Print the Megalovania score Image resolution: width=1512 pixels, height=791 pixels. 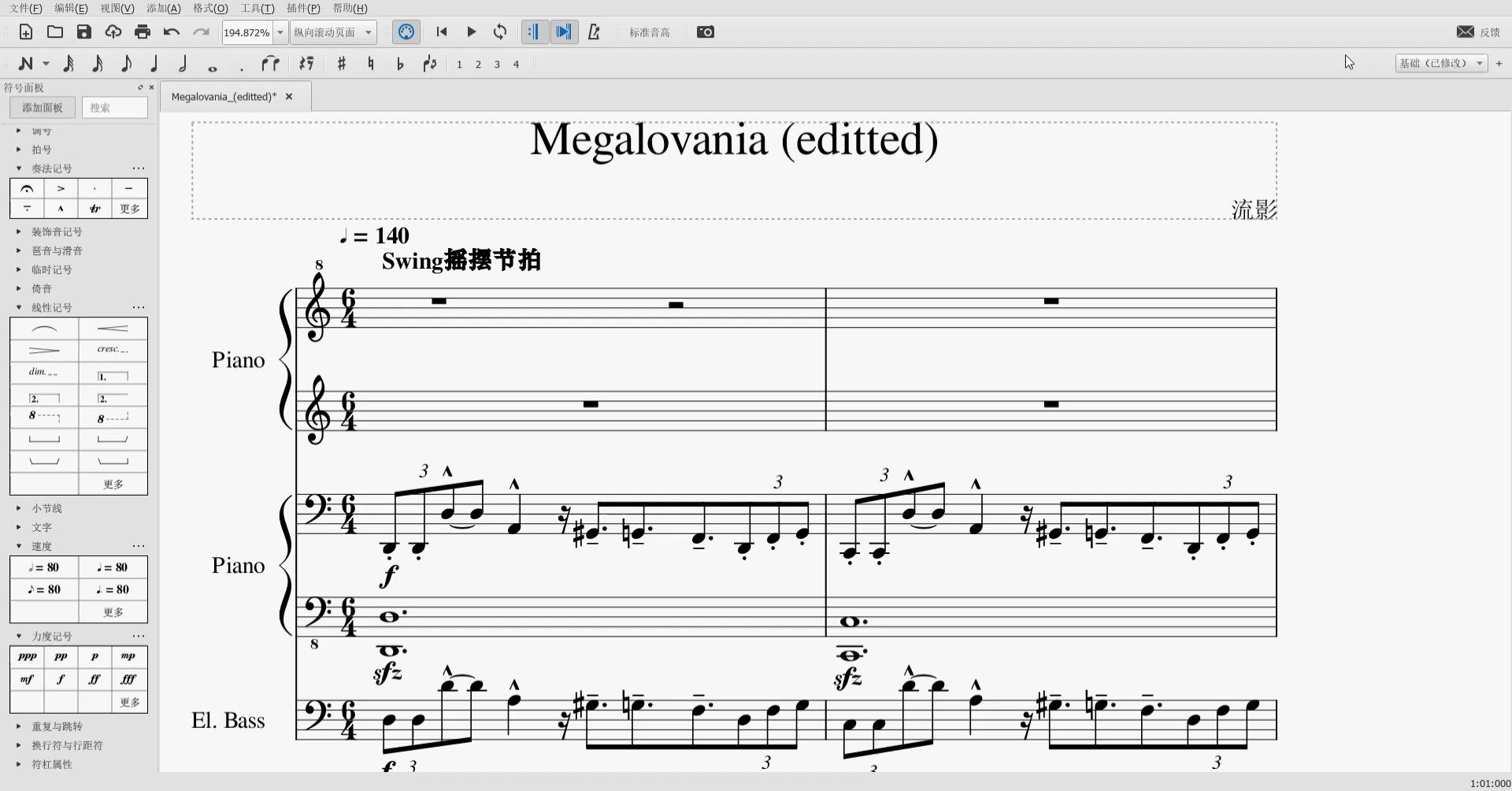pos(143,32)
